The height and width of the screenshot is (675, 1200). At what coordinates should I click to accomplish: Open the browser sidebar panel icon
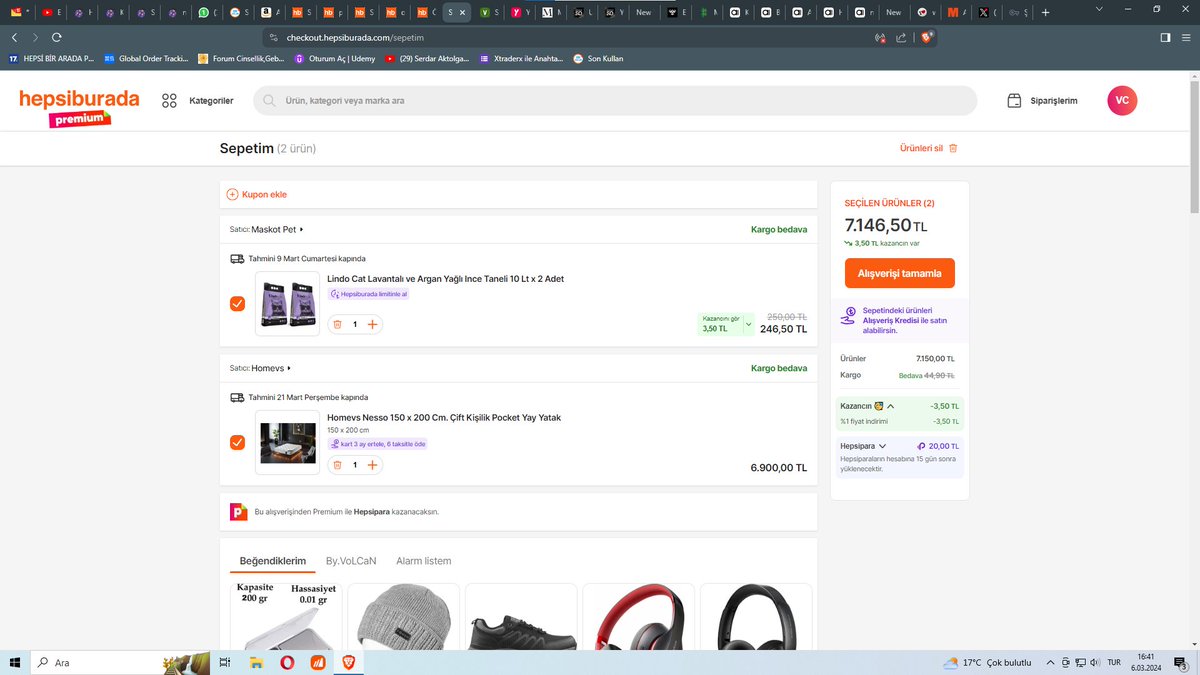pyautogui.click(x=1165, y=37)
